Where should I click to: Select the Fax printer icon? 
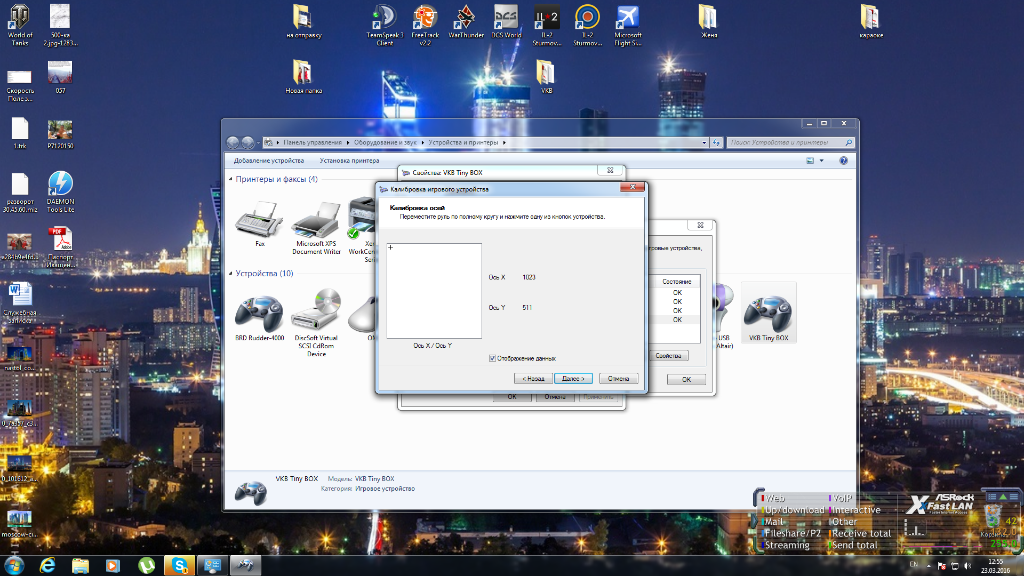(x=259, y=224)
